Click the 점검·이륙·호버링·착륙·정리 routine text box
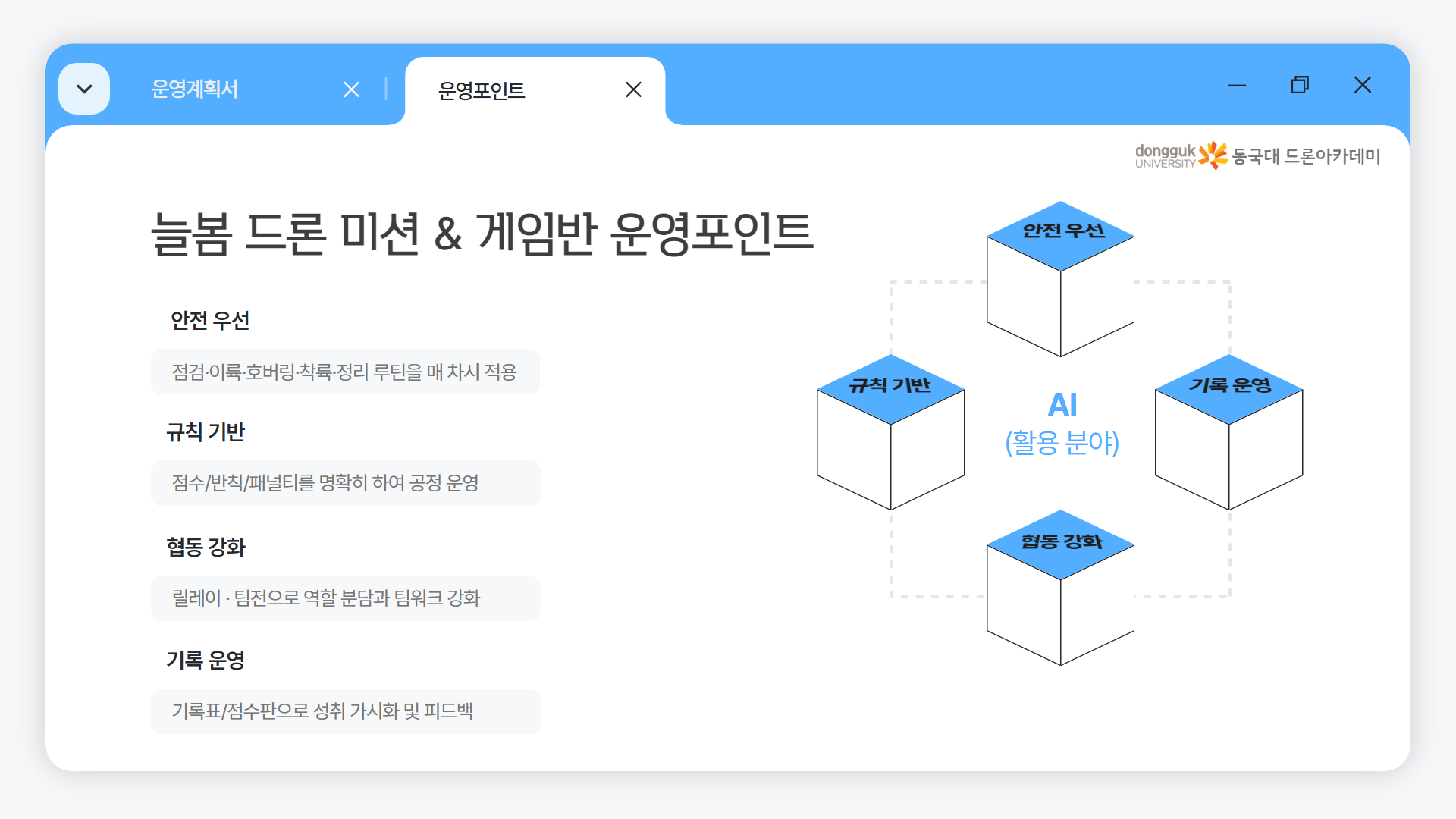 pyautogui.click(x=345, y=372)
